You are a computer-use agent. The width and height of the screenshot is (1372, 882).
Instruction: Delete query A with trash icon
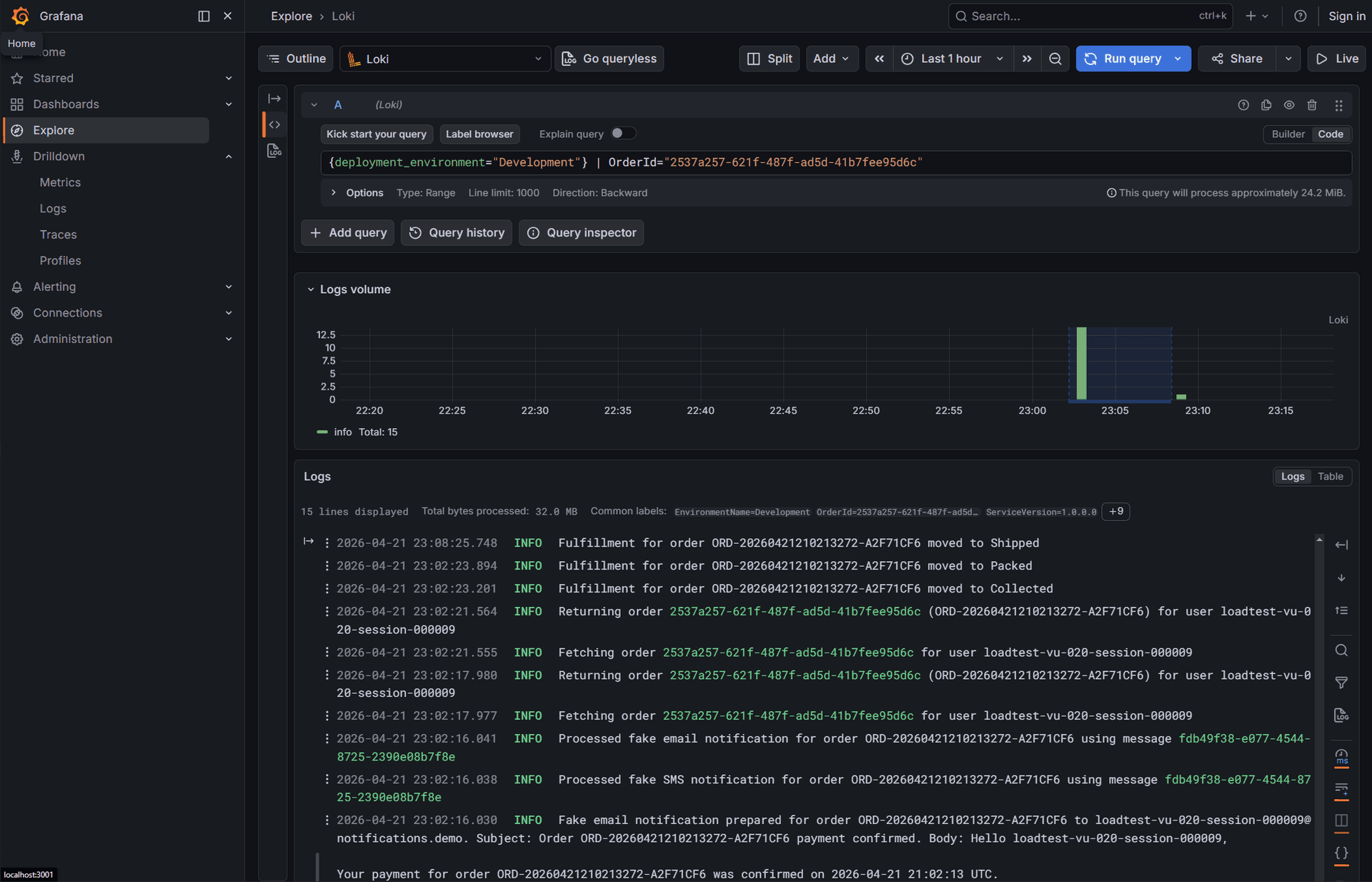(1312, 105)
